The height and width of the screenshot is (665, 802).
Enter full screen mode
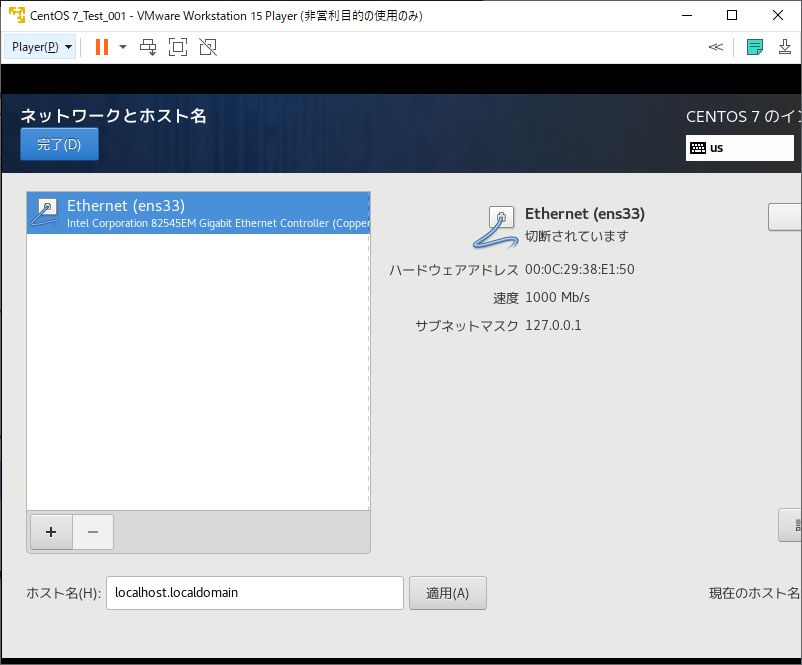[x=178, y=47]
